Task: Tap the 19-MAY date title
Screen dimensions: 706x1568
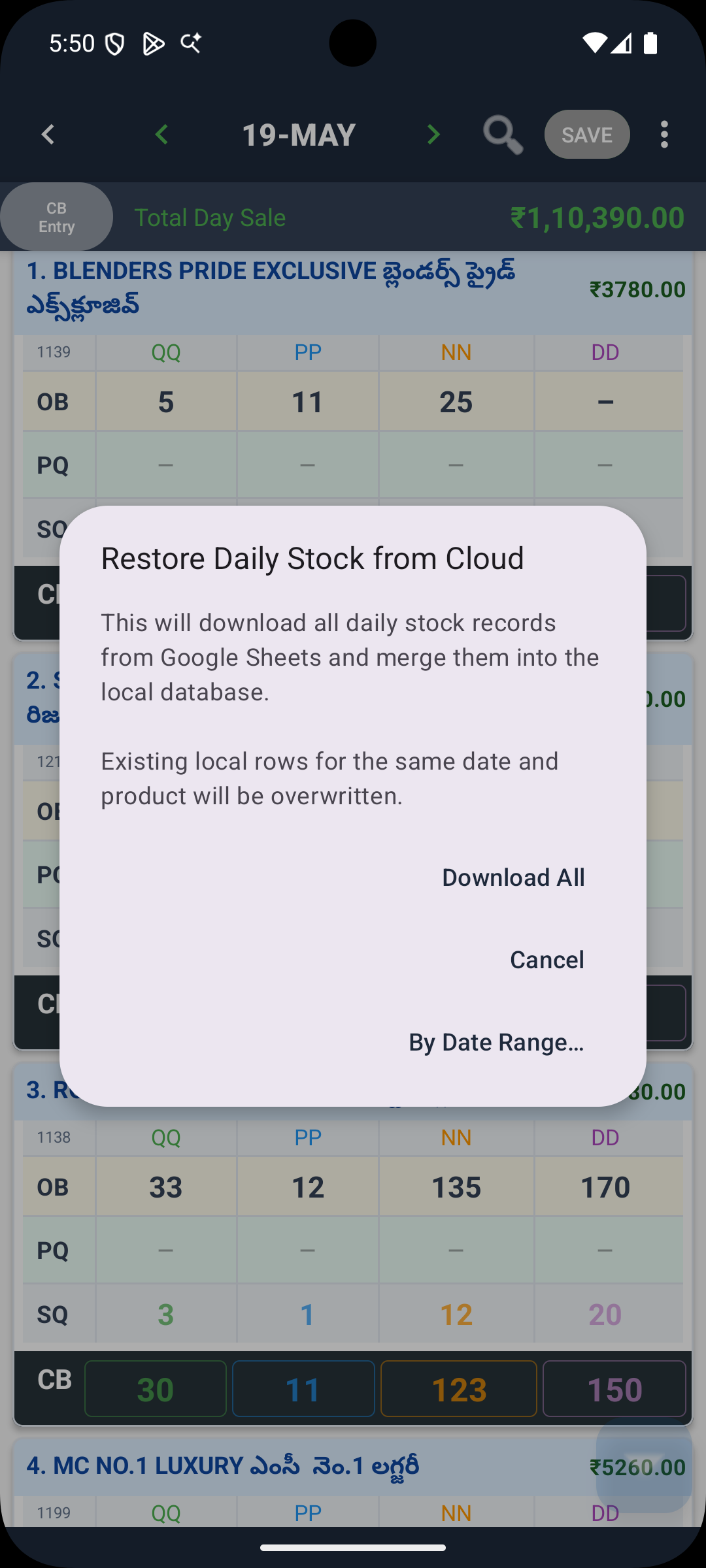Action: (299, 135)
